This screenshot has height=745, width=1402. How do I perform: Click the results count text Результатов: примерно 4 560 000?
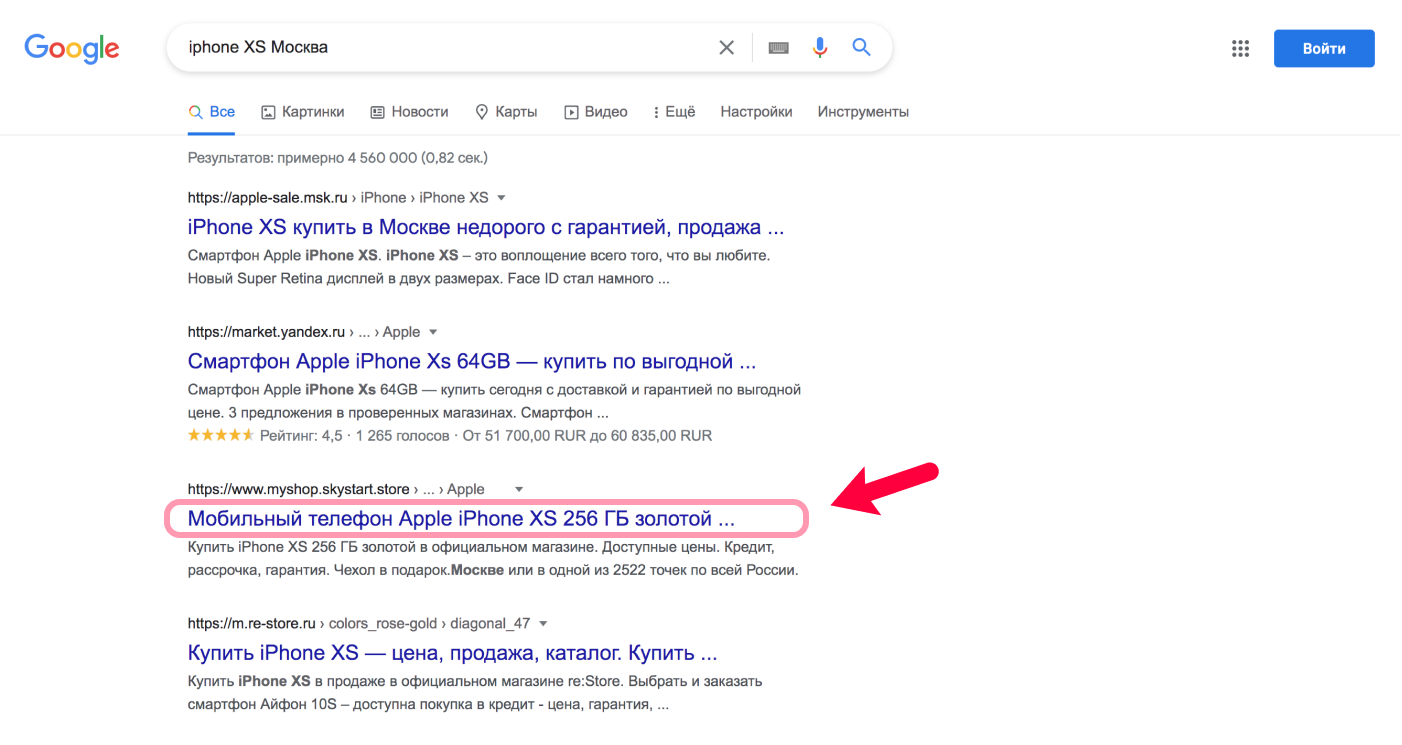(x=337, y=158)
